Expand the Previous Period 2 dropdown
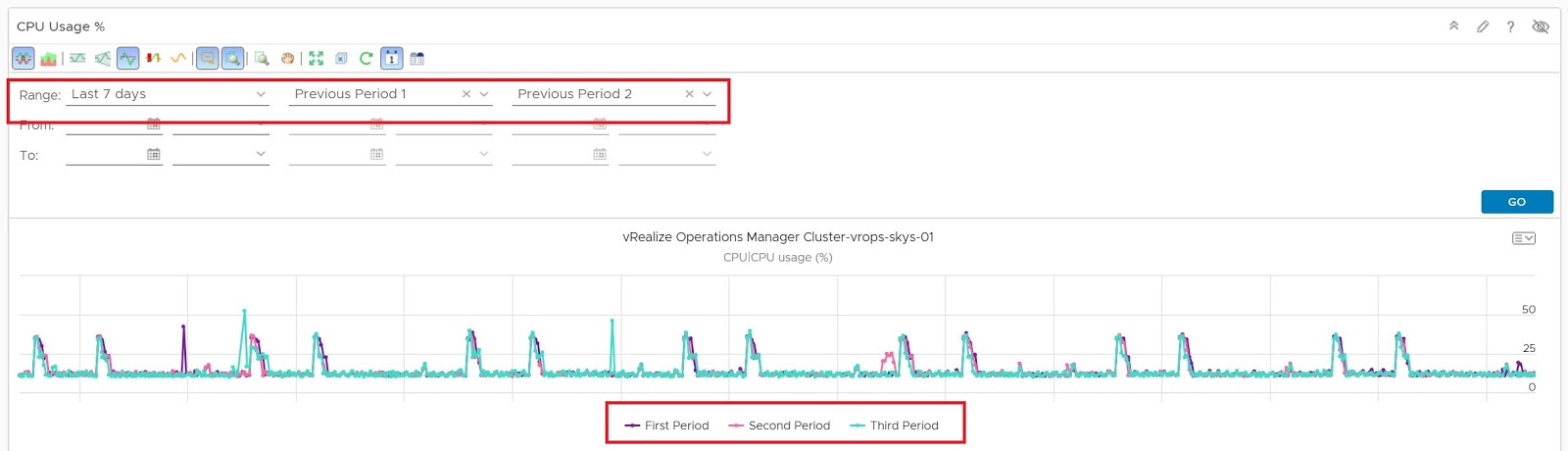Screen dimensions: 1568x451 pyautogui.click(x=708, y=94)
